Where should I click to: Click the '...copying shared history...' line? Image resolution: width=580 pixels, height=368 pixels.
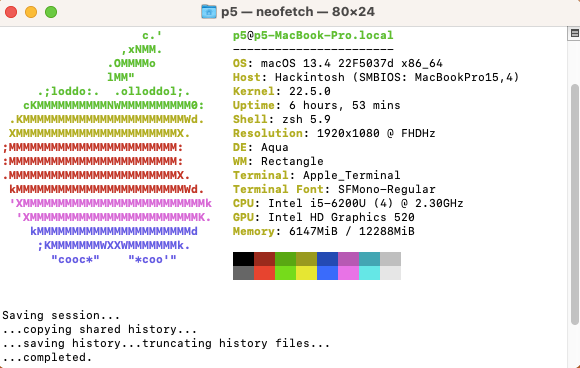point(100,329)
